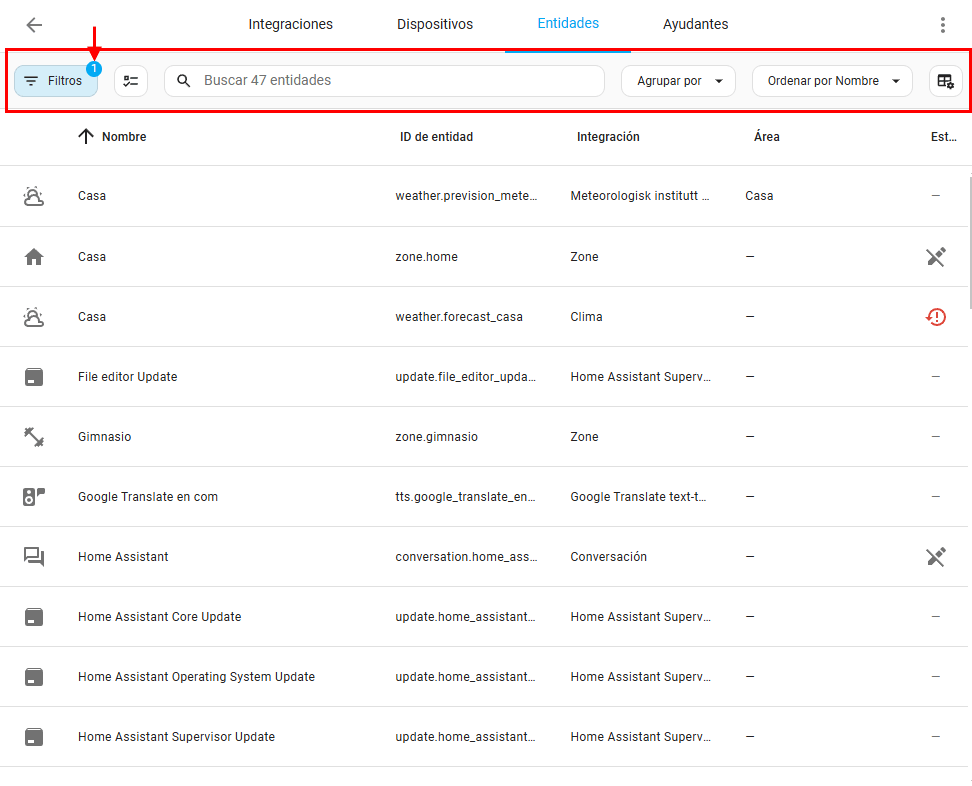Image resolution: width=972 pixels, height=786 pixels.
Task: Open table column settings icon
Action: coord(945,81)
